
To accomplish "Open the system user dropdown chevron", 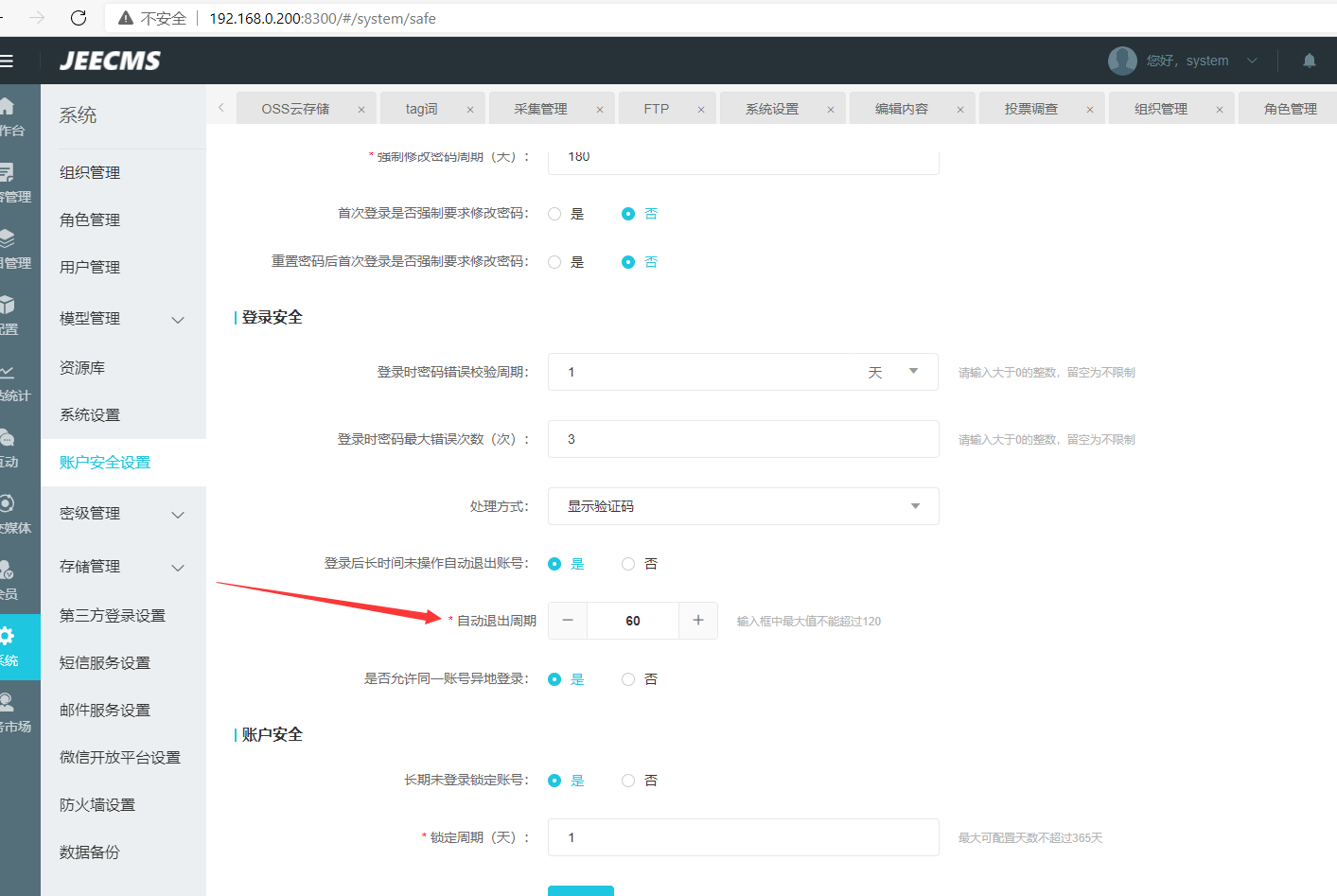I will pos(1252,61).
